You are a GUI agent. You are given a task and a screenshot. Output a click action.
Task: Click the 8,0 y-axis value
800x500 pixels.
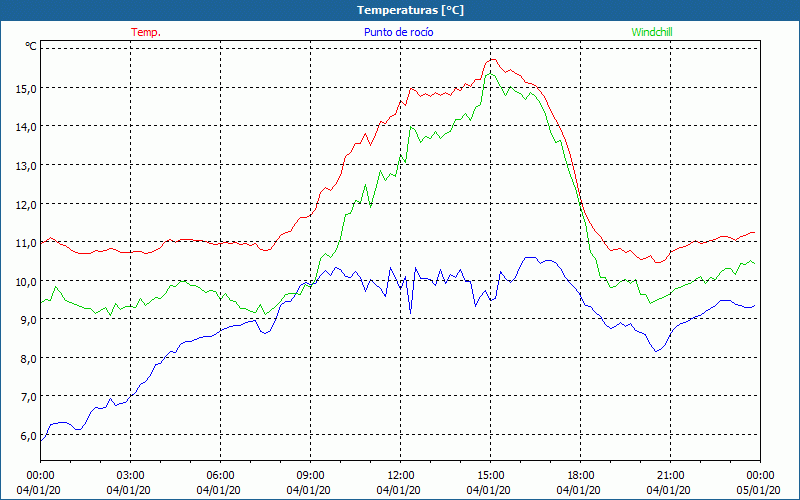point(29,359)
